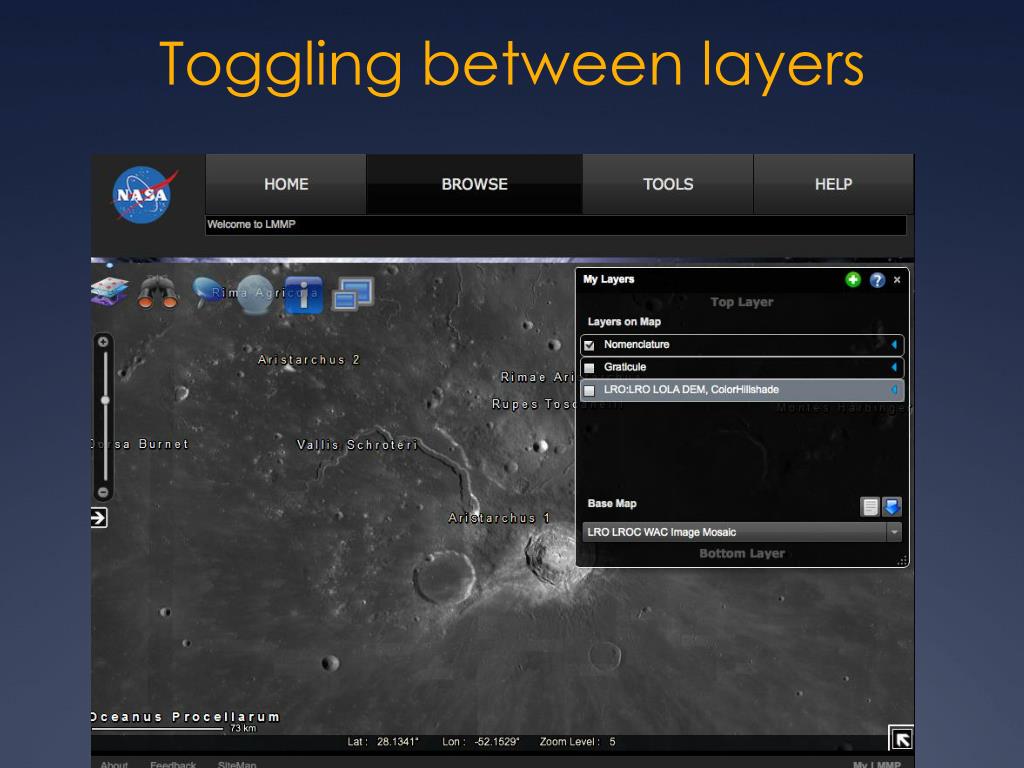Click the Zoom Level 5 readout

[x=577, y=742]
